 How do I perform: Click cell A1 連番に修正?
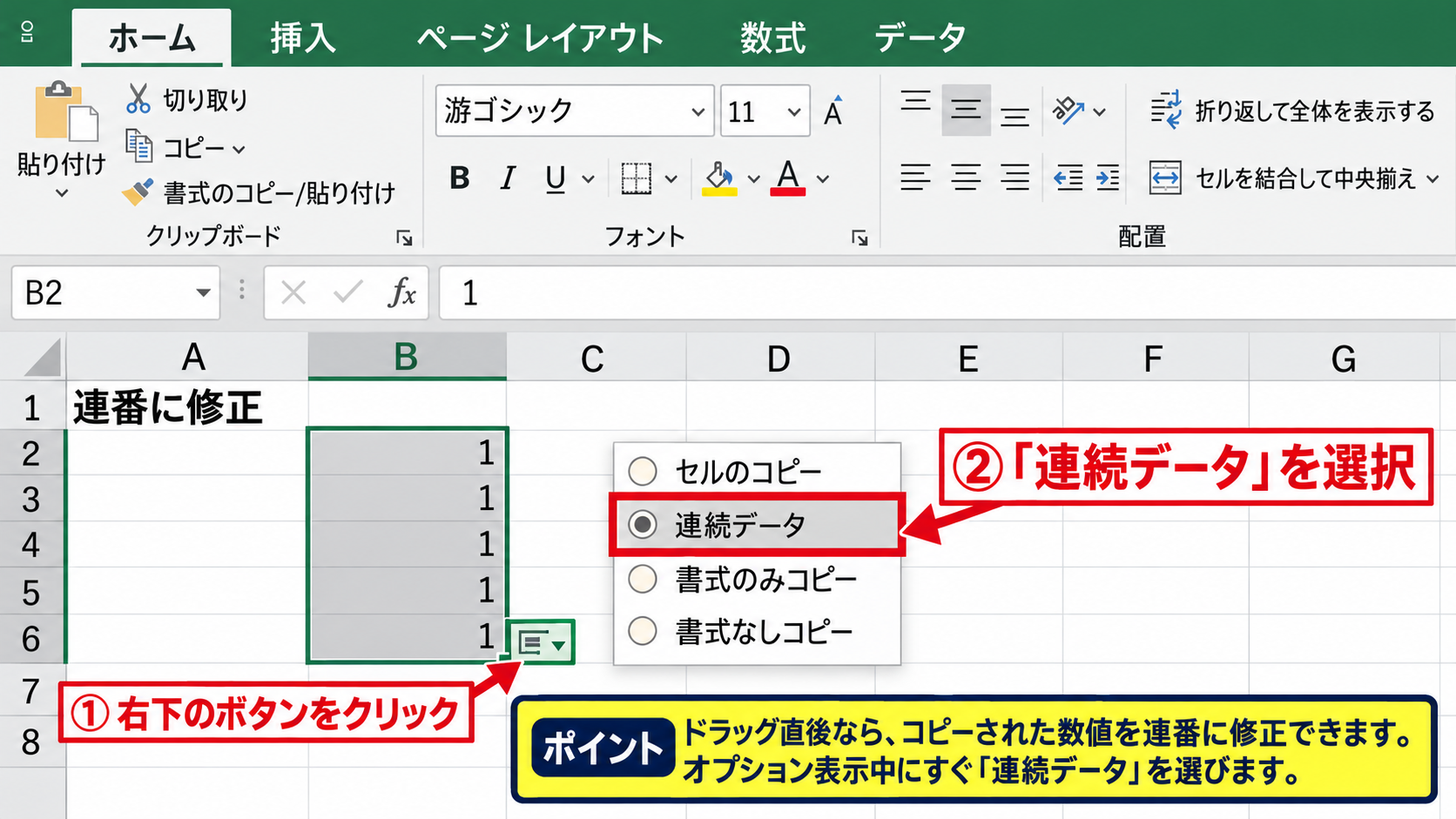(x=186, y=406)
